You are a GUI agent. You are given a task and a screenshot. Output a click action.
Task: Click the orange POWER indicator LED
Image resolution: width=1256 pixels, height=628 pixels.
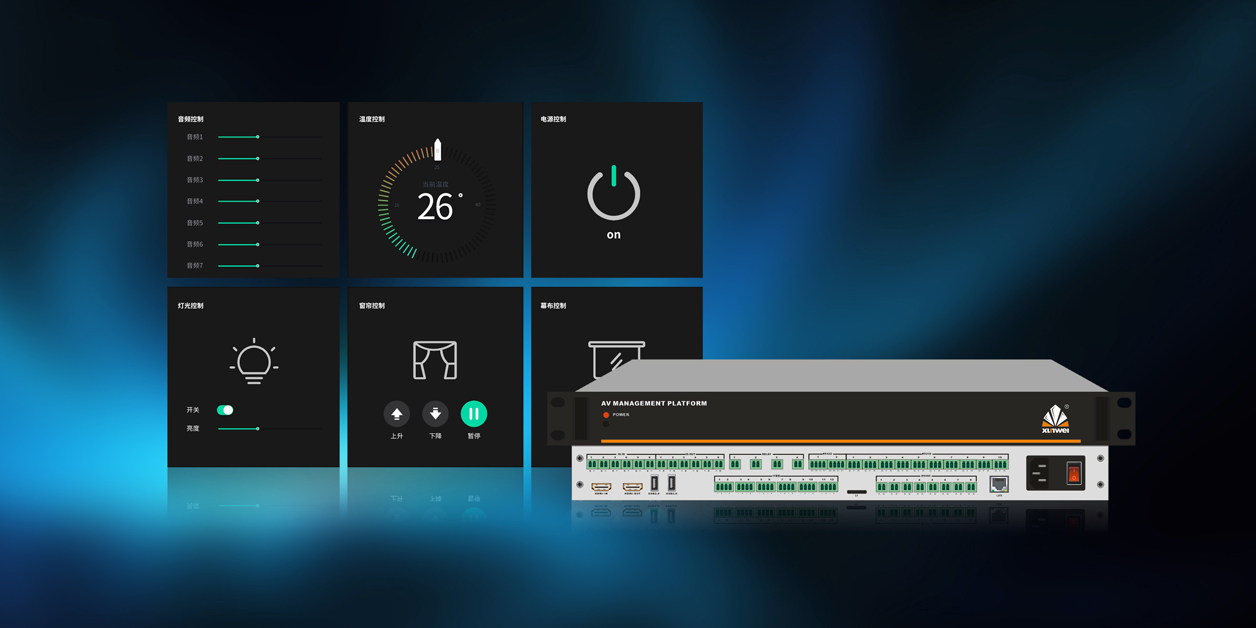(x=605, y=414)
